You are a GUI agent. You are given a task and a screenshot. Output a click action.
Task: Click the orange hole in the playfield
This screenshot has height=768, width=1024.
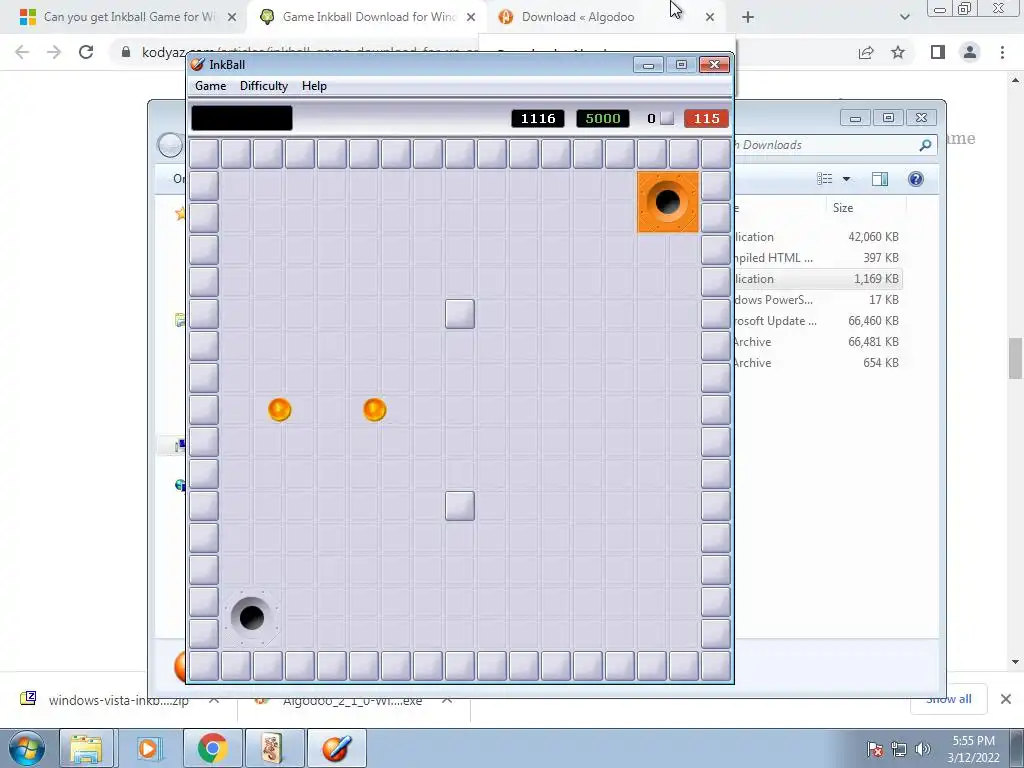click(667, 202)
